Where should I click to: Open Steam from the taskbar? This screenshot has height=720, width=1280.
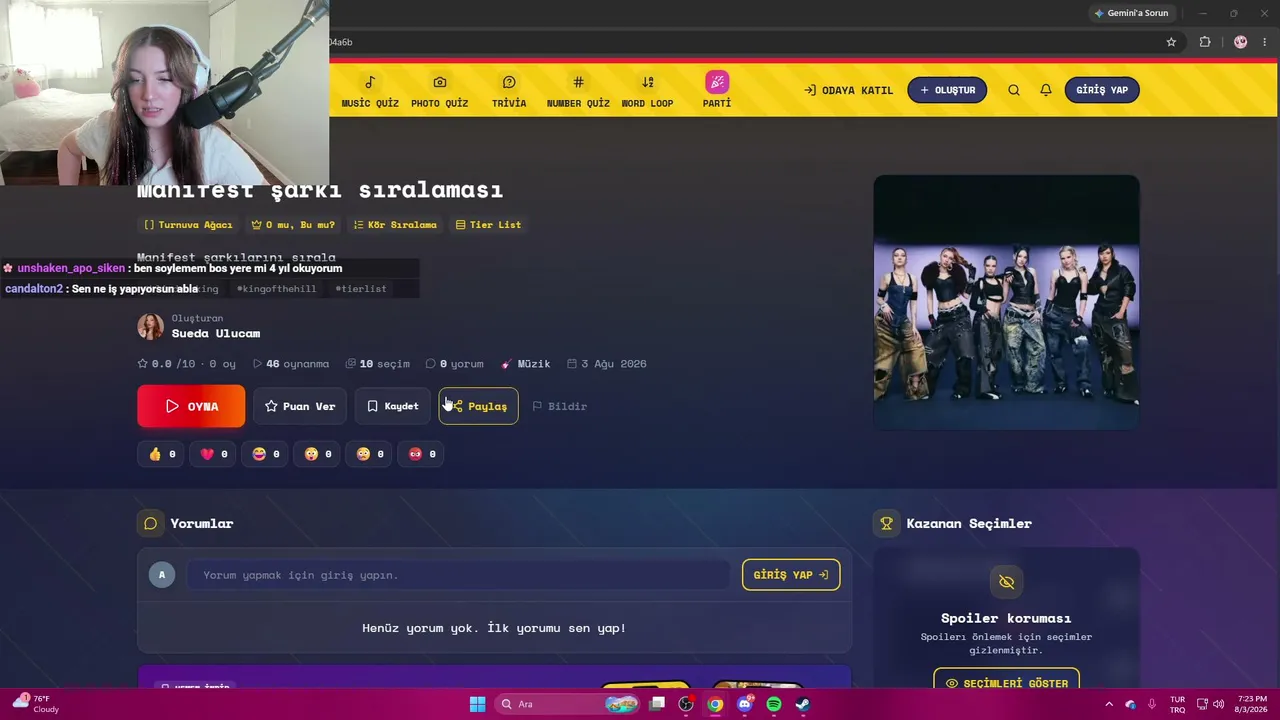(x=803, y=704)
